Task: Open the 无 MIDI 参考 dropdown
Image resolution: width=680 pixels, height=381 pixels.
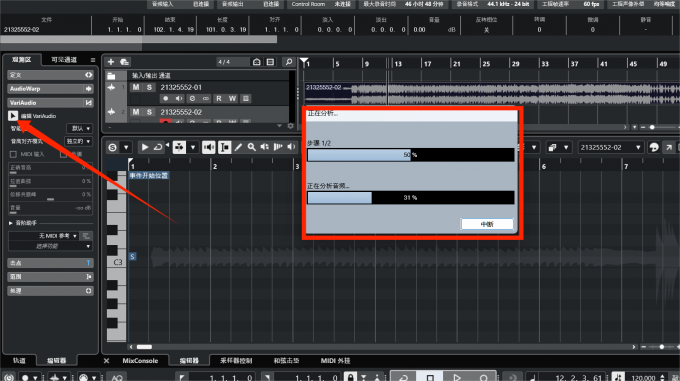Action: pyautogui.click(x=43, y=236)
